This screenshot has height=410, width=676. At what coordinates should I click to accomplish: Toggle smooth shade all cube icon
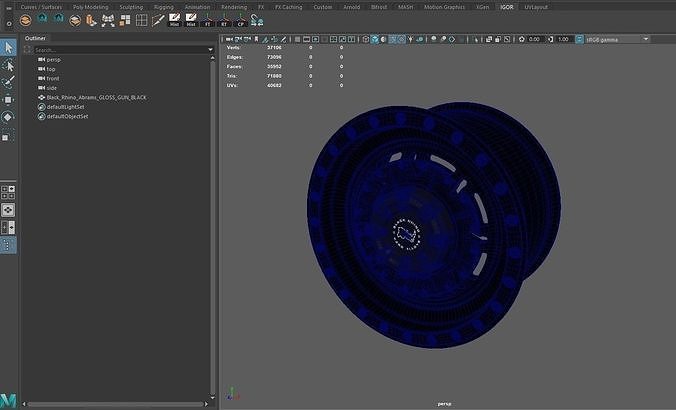375,39
